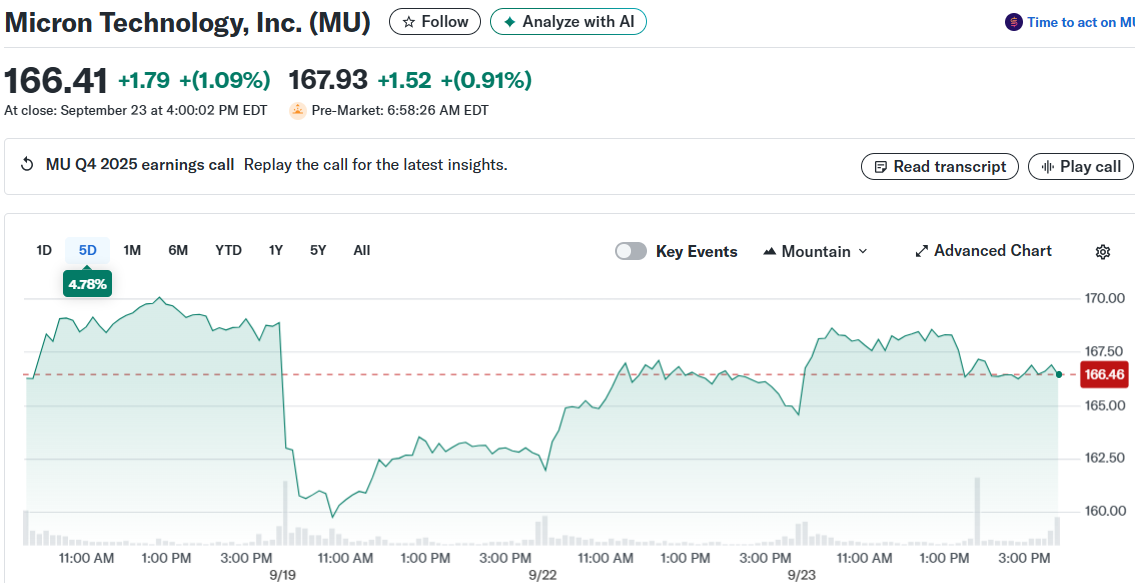
Task: Click the closing price 166.41
Action: tap(56, 80)
